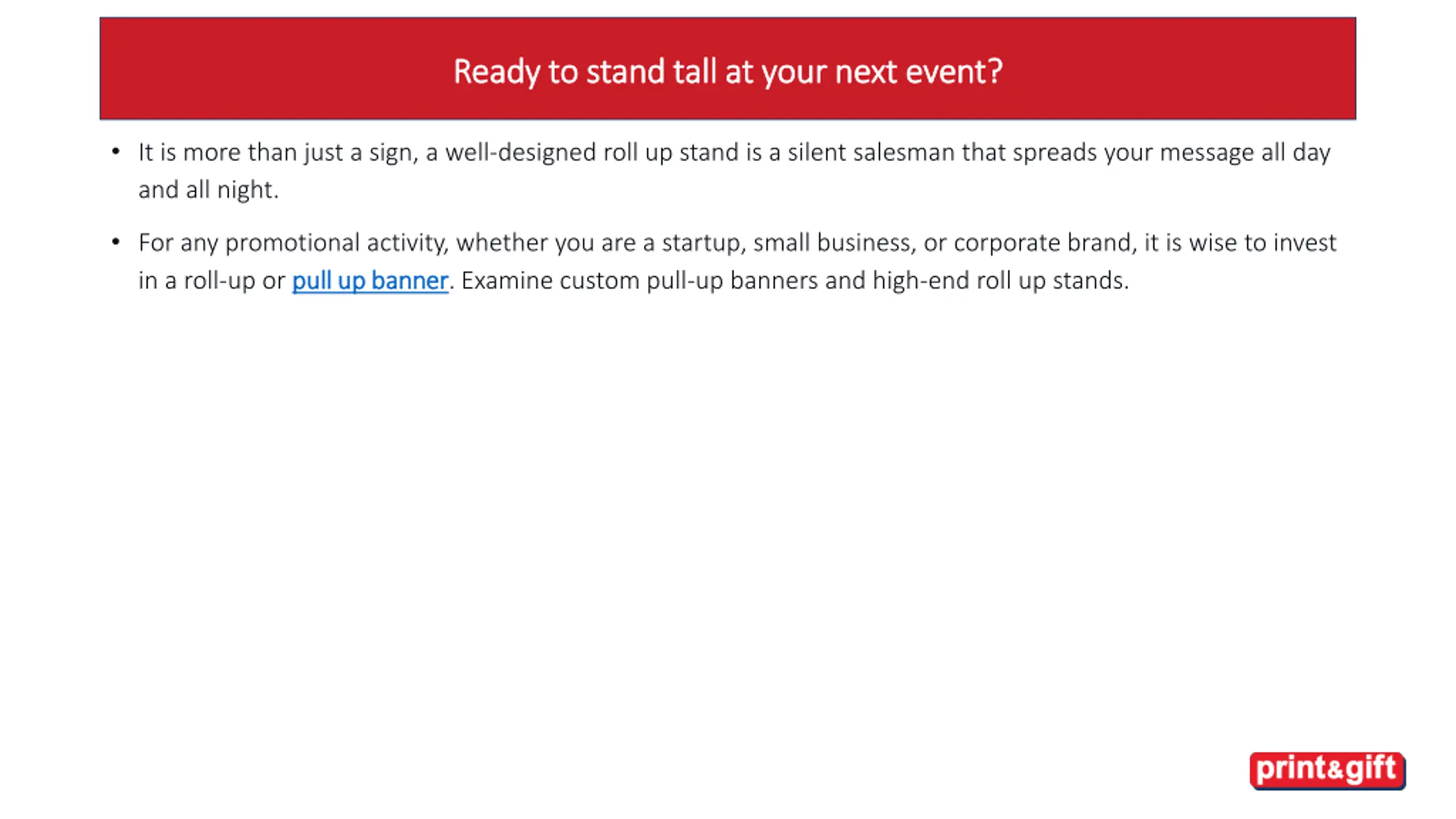Click the word "Examine" after the link
Image resolution: width=1456 pixels, height=819 pixels.
coord(507,281)
